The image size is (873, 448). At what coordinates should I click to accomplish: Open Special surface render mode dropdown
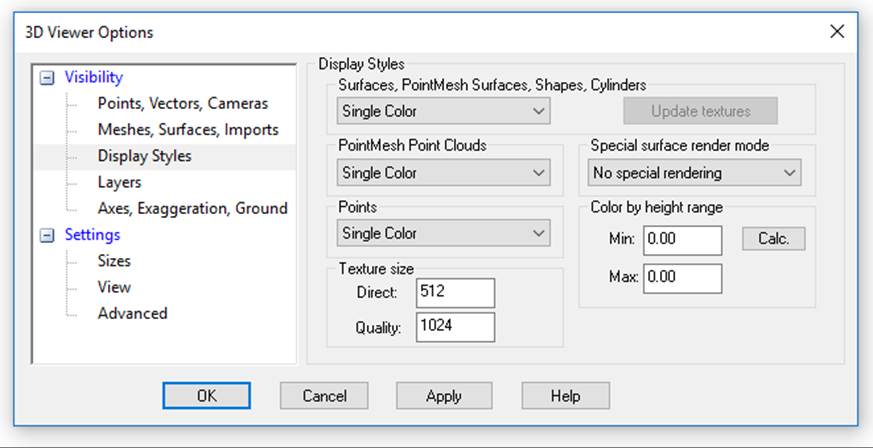pyautogui.click(x=694, y=173)
